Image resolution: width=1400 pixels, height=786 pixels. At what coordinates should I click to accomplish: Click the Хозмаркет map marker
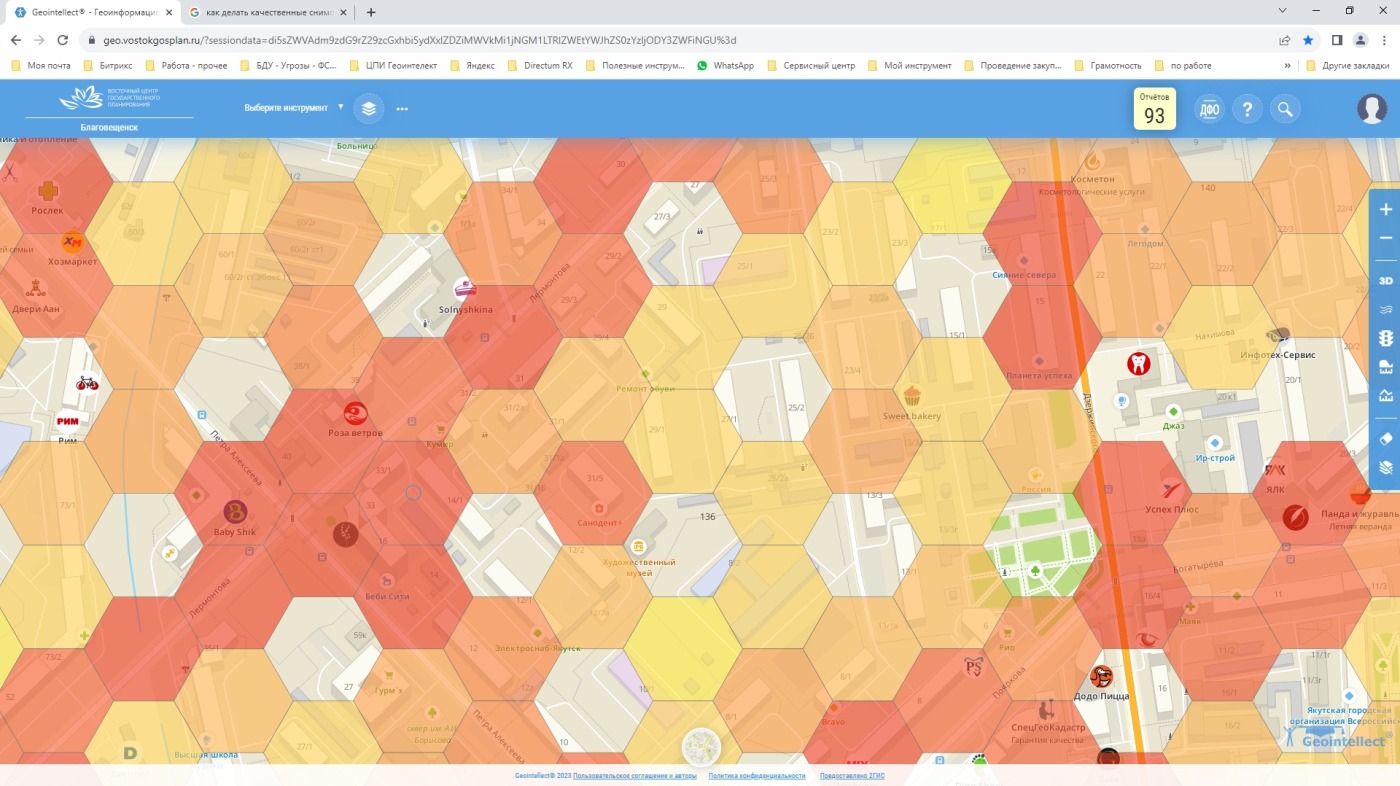pos(73,243)
